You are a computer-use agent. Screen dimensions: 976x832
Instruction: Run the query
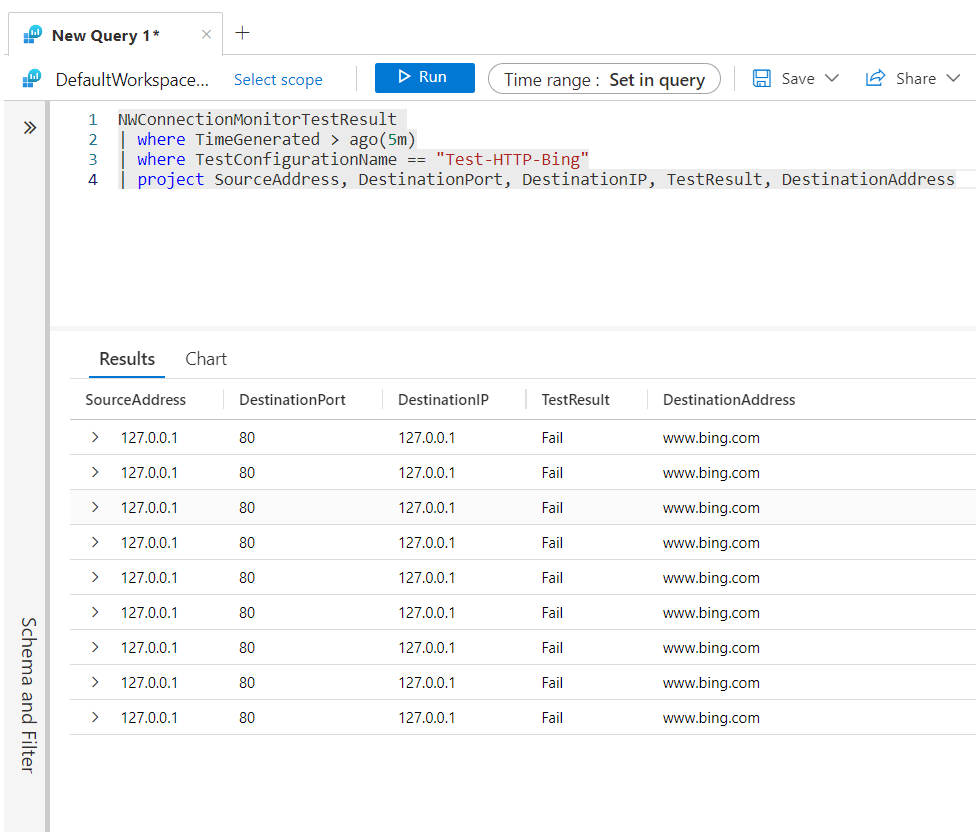point(425,78)
